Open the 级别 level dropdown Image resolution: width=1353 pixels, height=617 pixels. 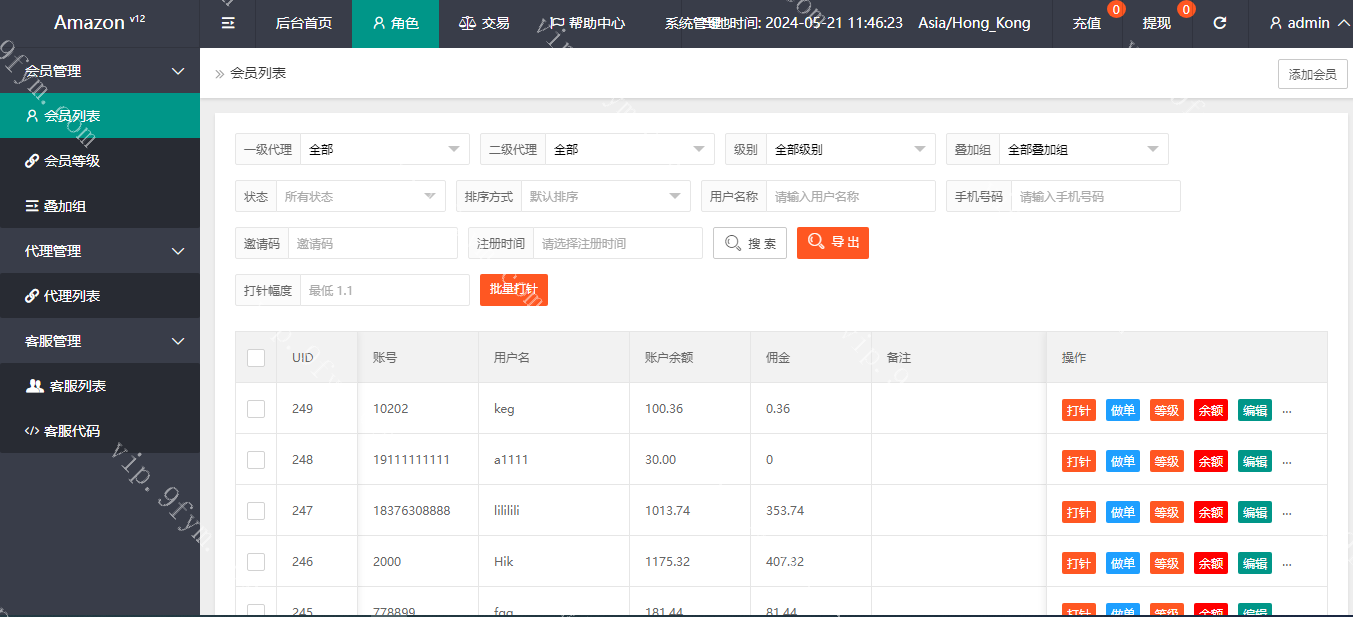[x=850, y=149]
